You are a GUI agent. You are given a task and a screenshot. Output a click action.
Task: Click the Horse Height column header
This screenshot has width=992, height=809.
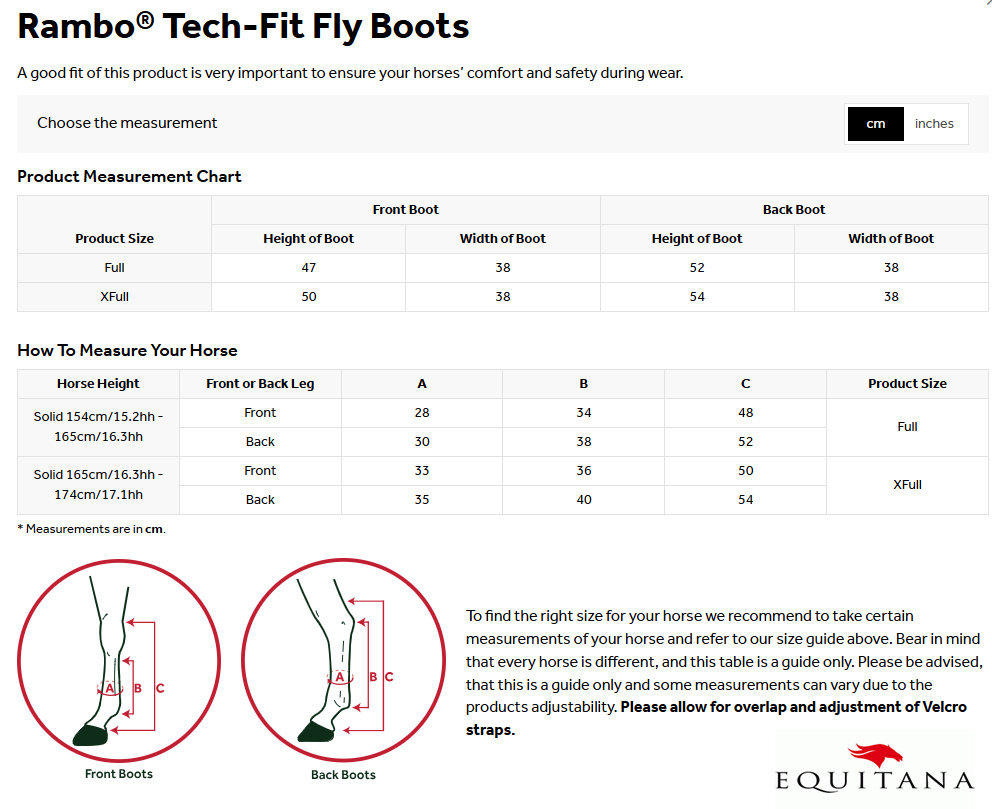tap(98, 384)
